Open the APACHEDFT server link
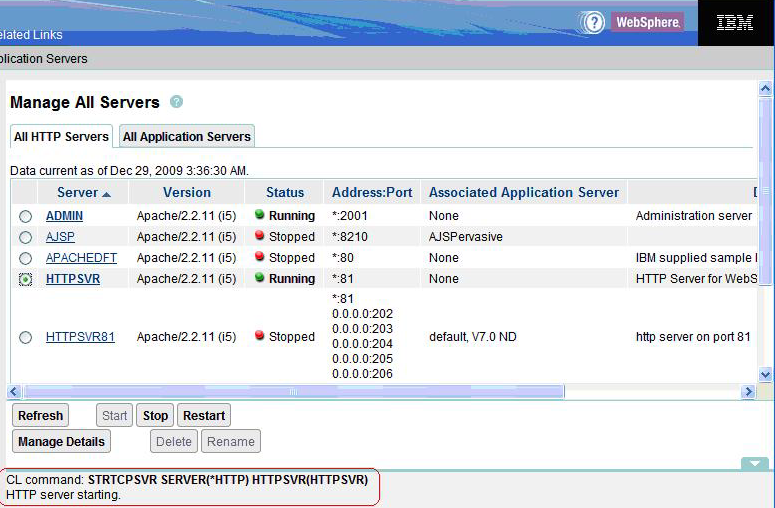775x508 pixels. click(82, 257)
